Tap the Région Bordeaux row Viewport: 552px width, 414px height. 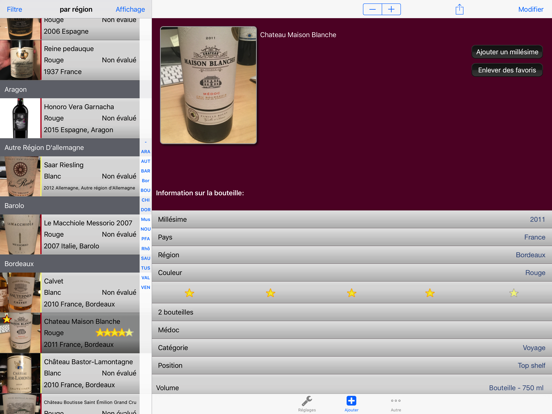point(352,255)
